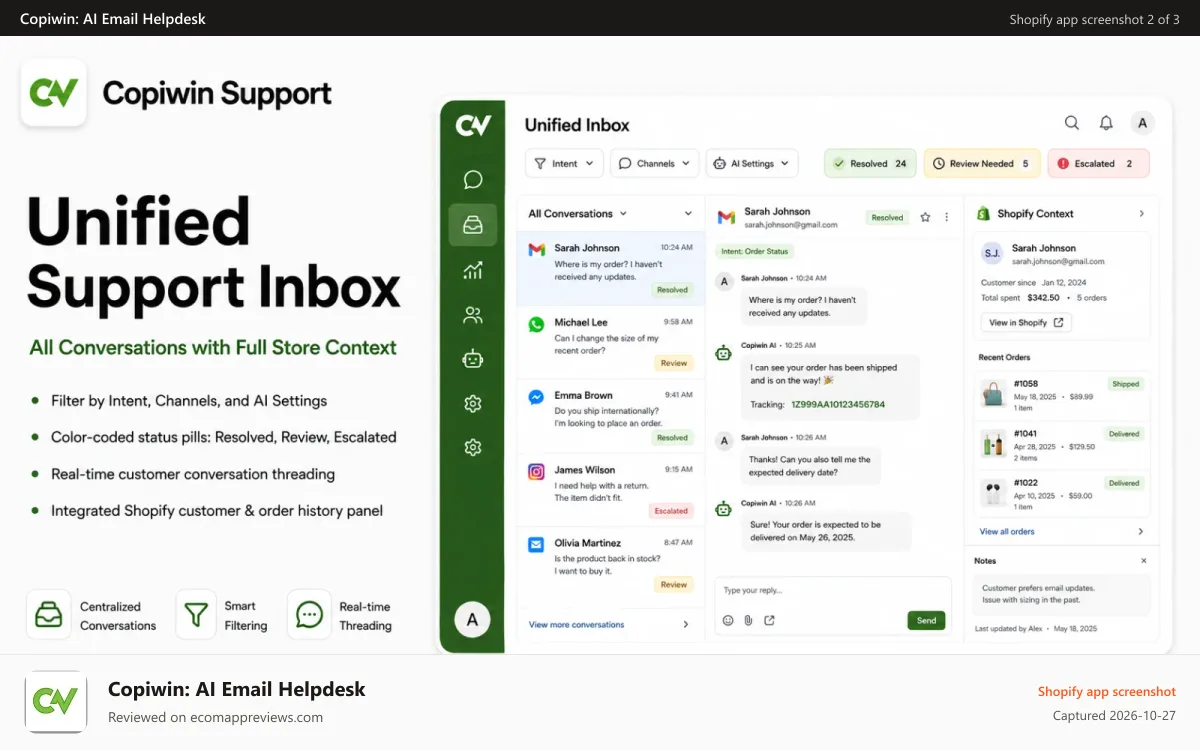The image size is (1200, 750).
Task: Open the profile avatar A beside the bell
Action: [1142, 123]
